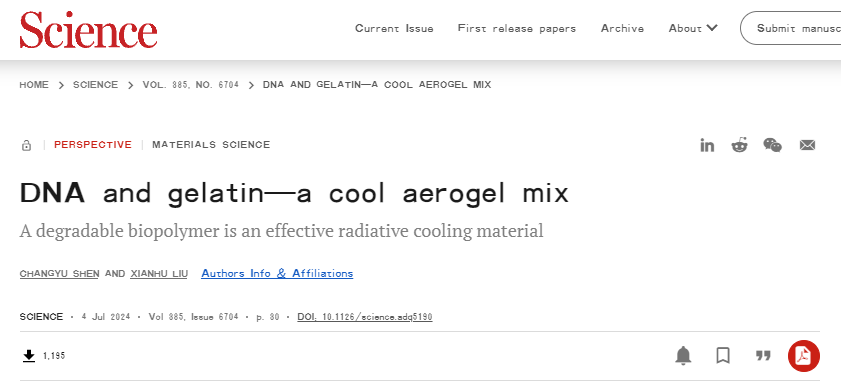Open the DOI 10.1126/science.adq5190 link
This screenshot has width=841, height=381.
365,317
